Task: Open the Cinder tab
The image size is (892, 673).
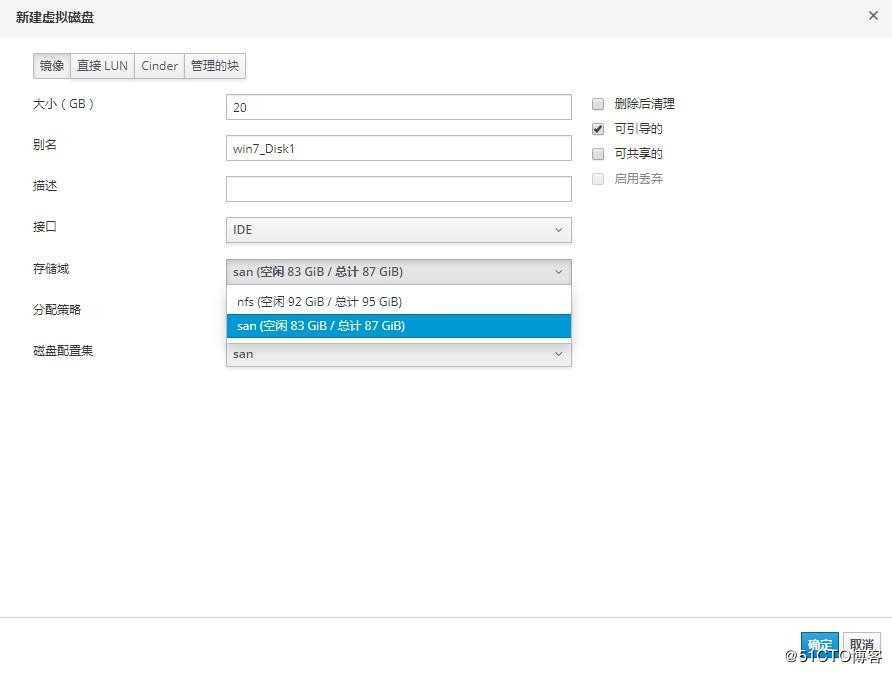Action: [159, 66]
